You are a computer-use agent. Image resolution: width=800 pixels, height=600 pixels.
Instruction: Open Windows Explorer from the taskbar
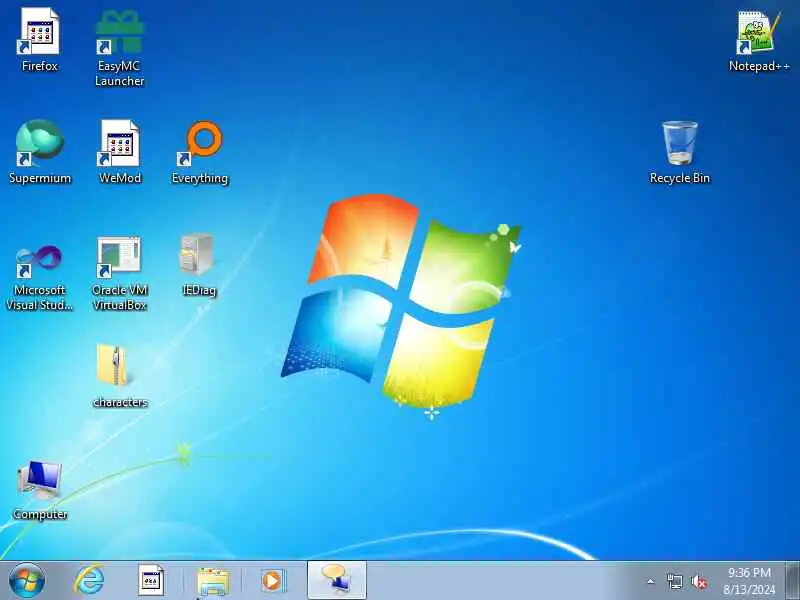click(x=212, y=581)
